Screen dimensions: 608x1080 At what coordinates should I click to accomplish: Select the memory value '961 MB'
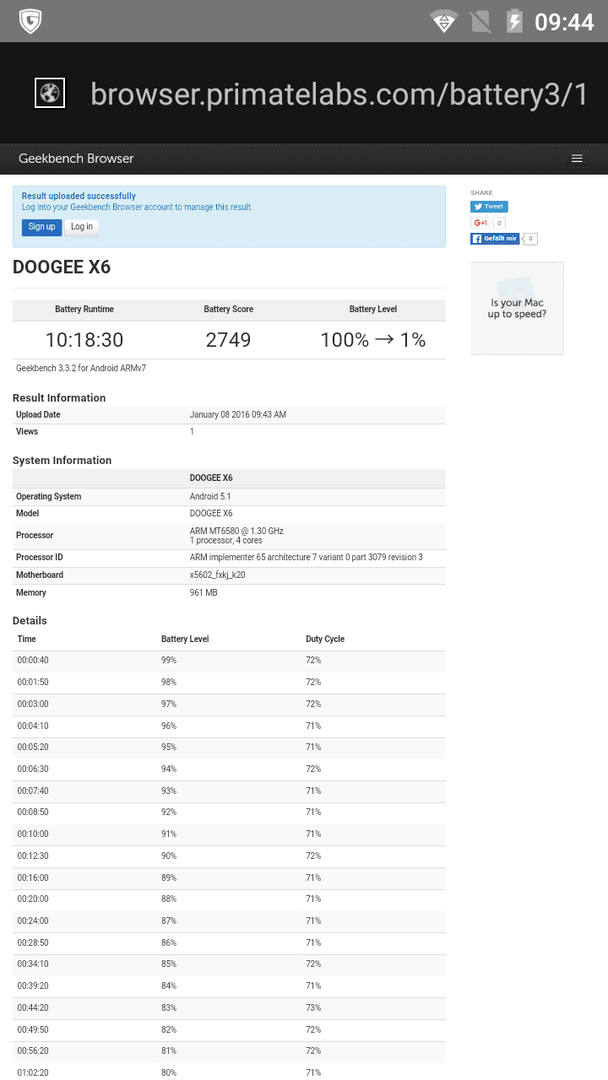coord(203,592)
